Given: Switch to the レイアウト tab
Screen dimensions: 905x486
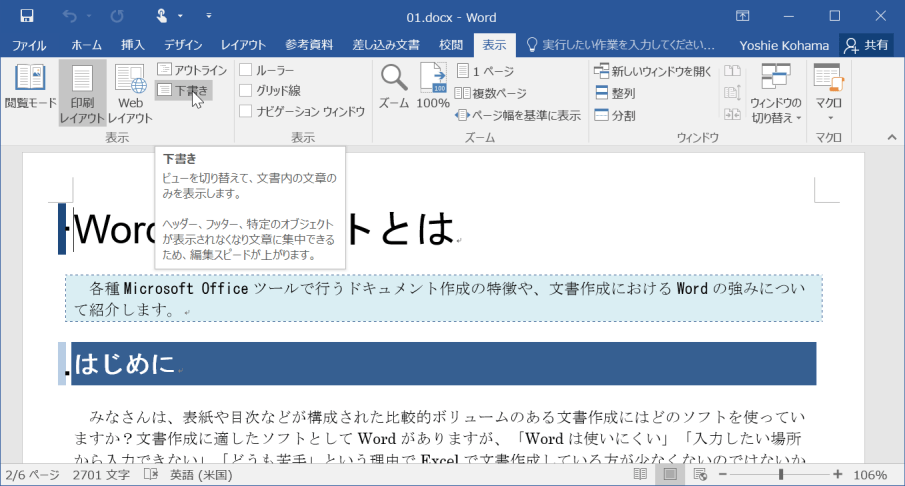Looking at the screenshot, I should [x=243, y=45].
